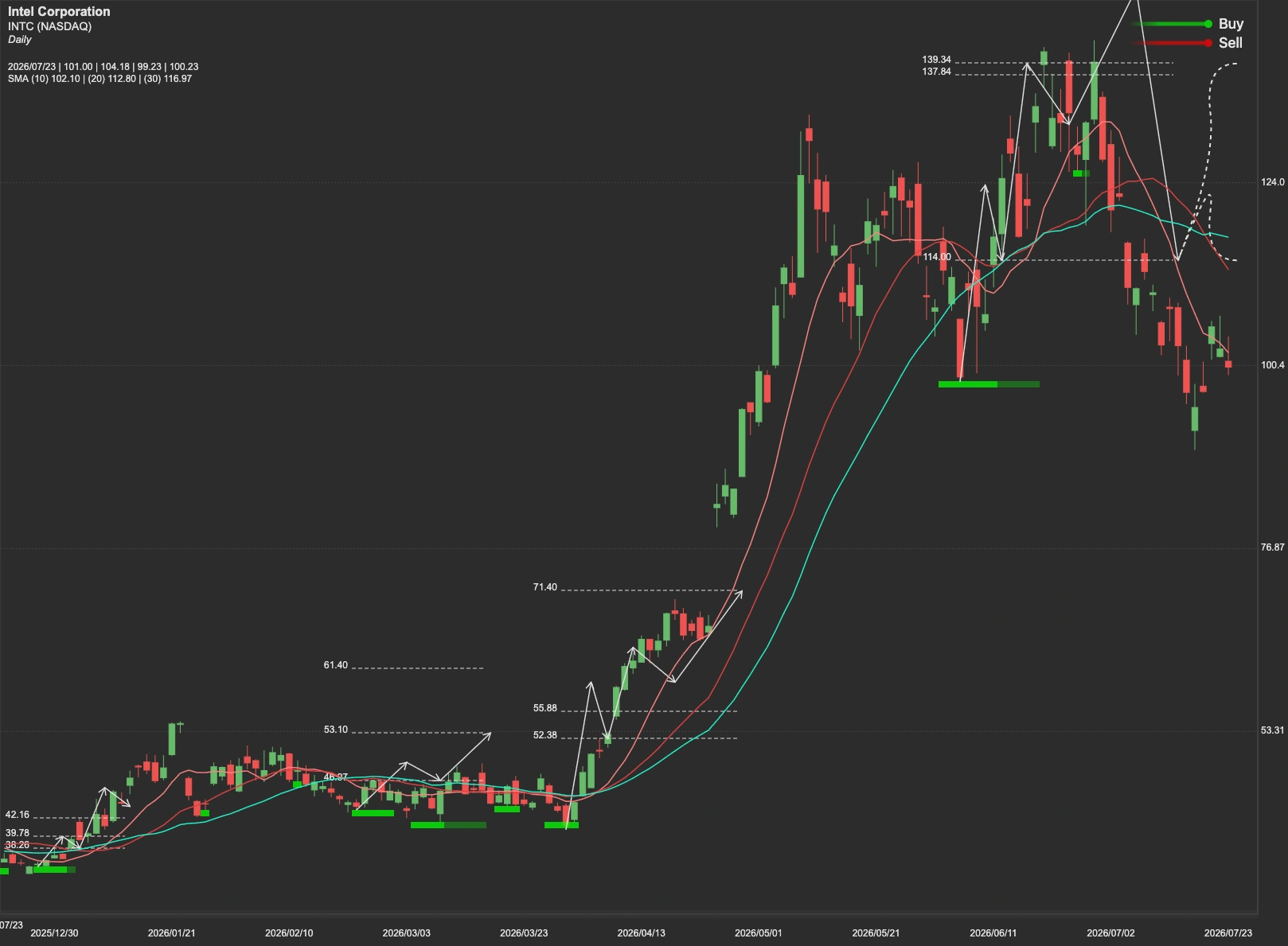
Task: Click the 2026/03/23 date axis label
Action: coord(524,933)
